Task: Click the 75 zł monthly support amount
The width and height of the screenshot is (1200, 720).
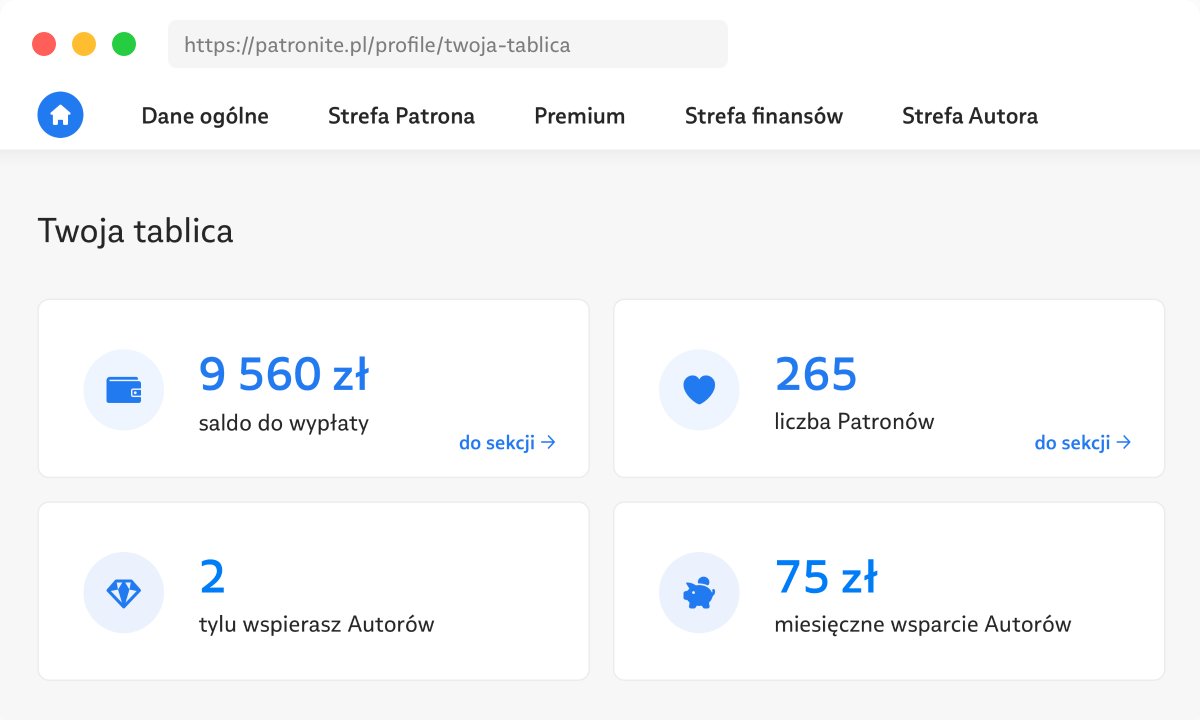Action: click(826, 577)
